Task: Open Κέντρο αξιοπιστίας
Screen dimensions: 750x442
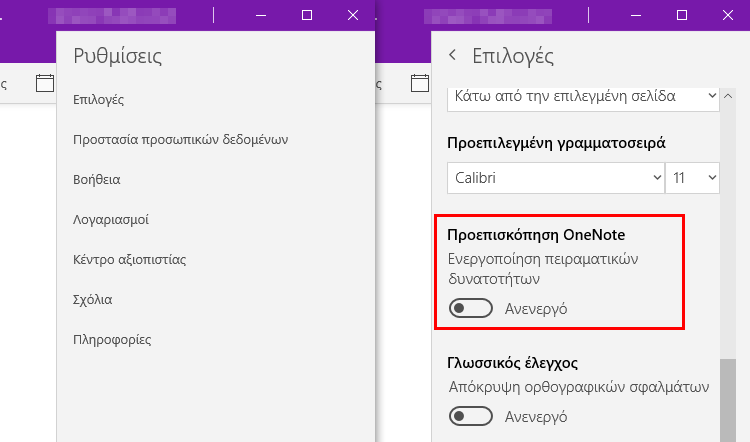Action: pos(129,260)
